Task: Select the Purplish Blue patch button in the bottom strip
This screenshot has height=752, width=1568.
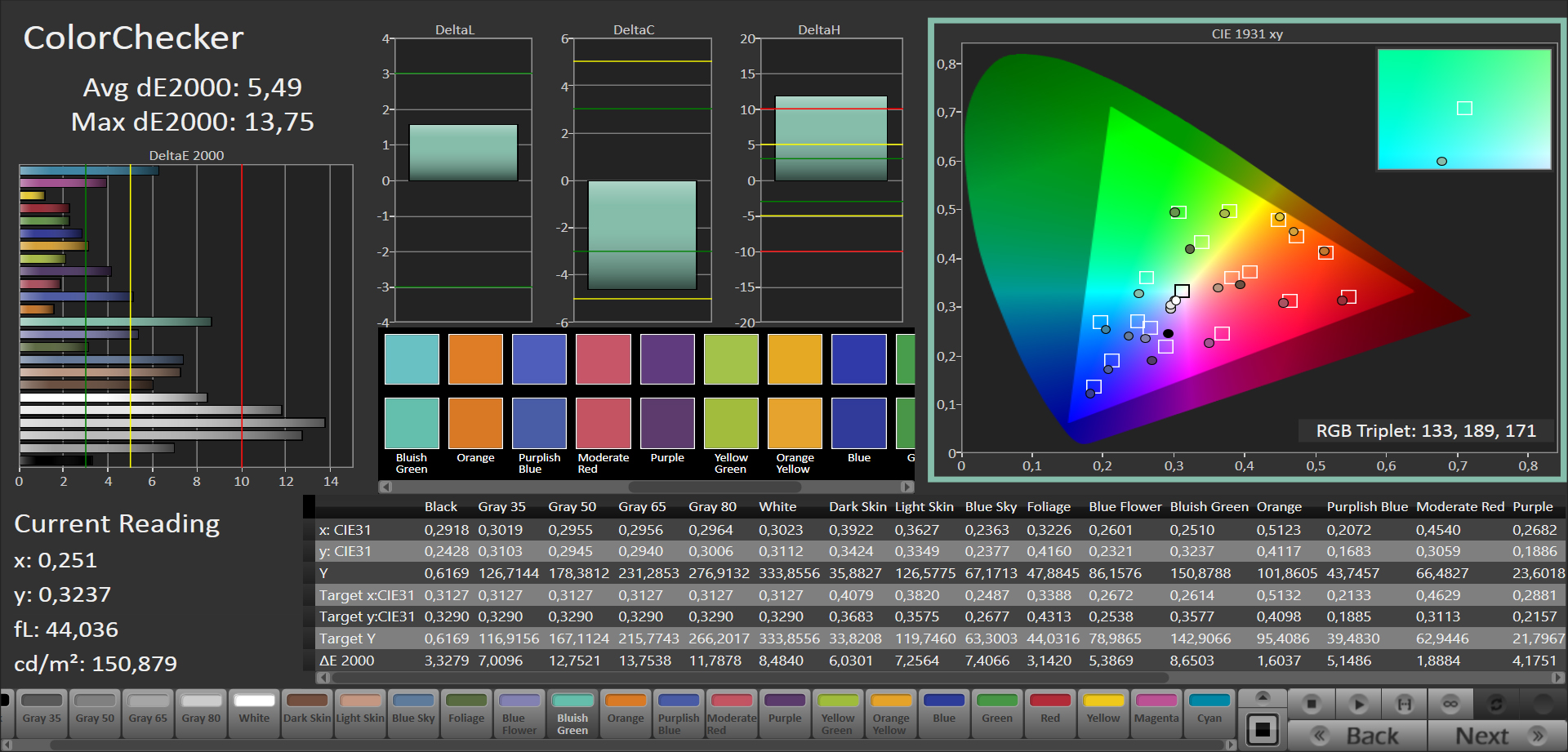Action: (x=679, y=714)
